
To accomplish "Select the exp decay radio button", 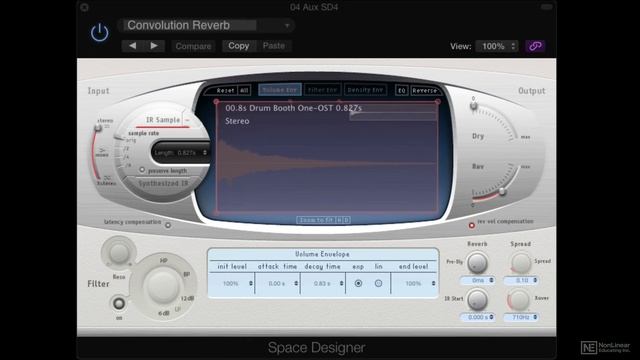I will [x=358, y=283].
